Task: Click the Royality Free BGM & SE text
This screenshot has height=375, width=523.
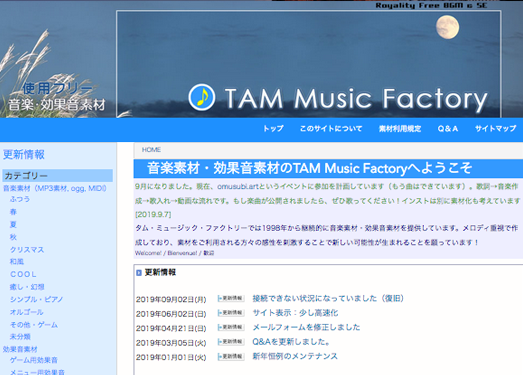Action: (x=431, y=5)
